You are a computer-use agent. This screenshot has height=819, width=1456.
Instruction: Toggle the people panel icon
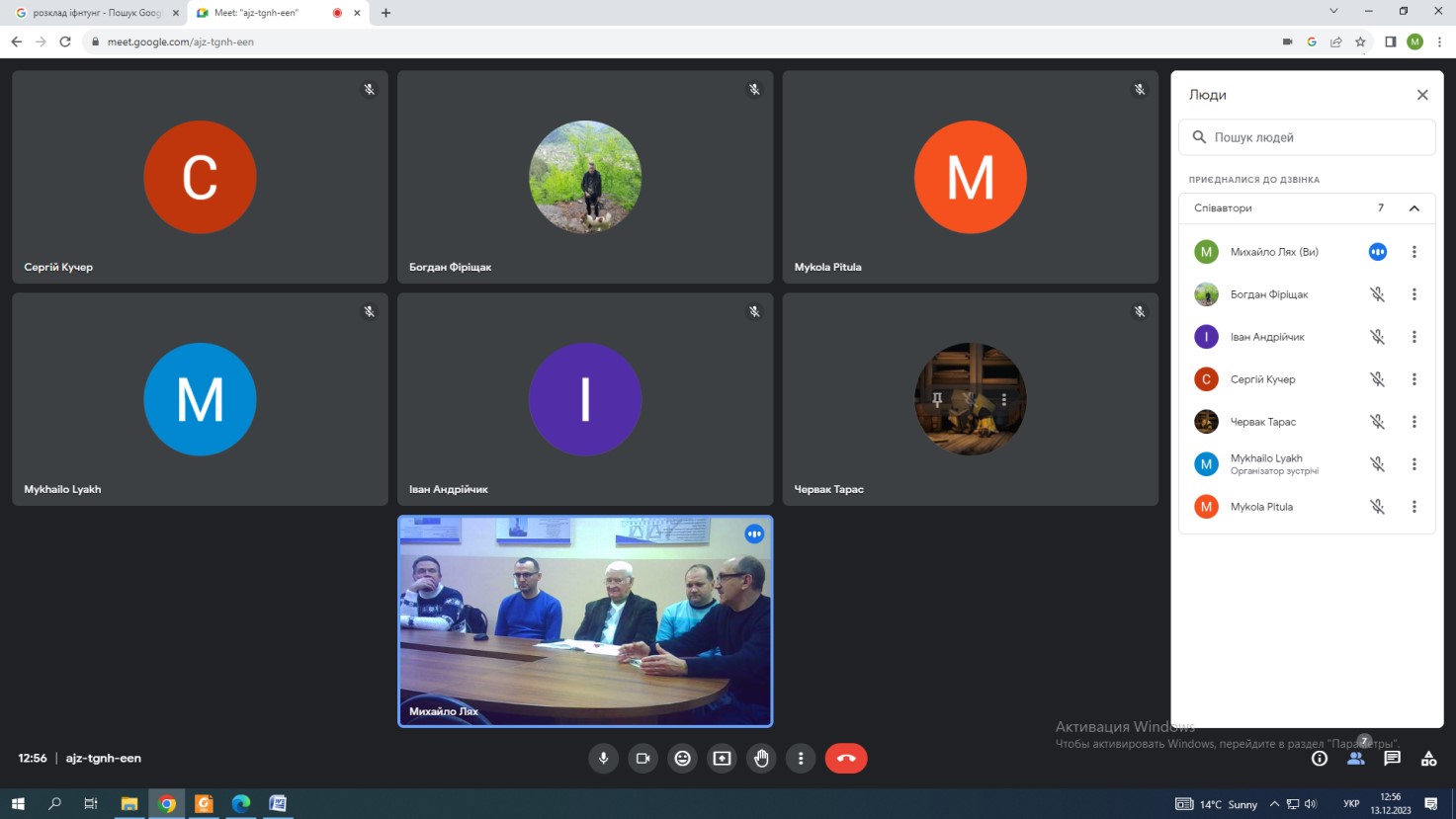[1355, 758]
